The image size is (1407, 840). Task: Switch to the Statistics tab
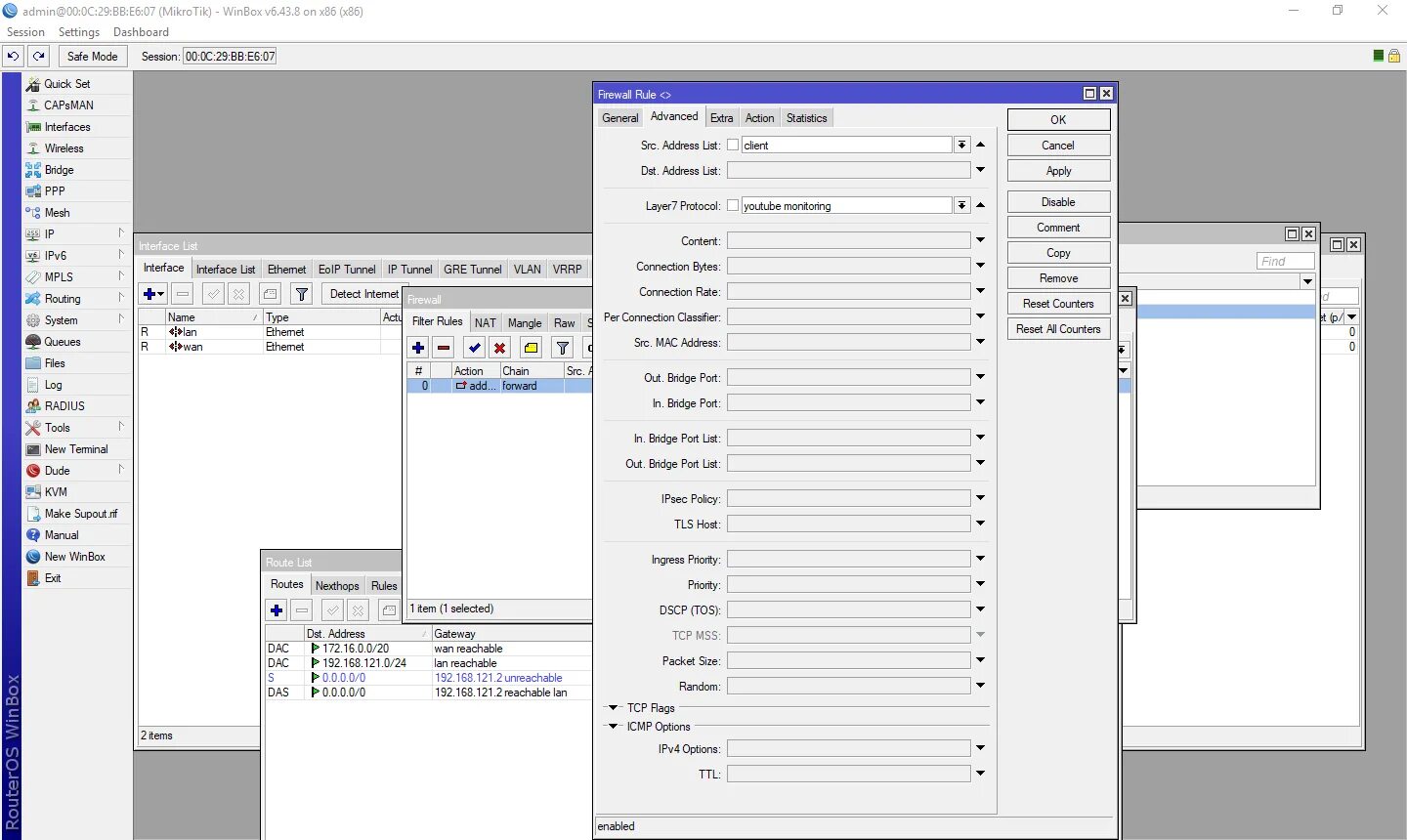[807, 118]
